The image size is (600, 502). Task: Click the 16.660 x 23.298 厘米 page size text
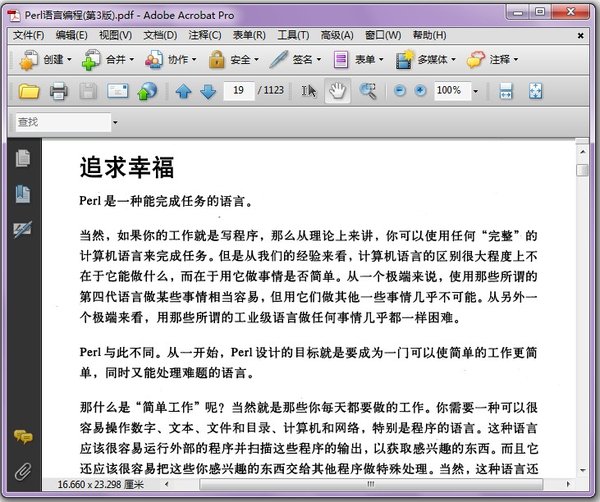tap(100, 484)
